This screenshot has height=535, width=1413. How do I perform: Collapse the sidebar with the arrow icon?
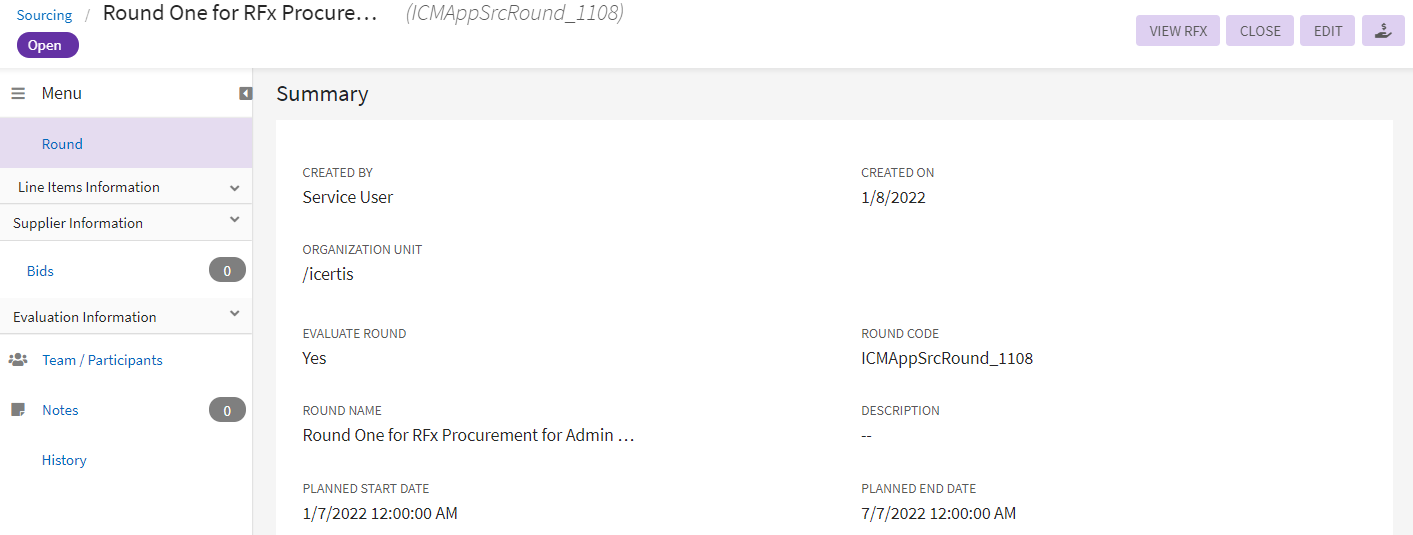[246, 93]
